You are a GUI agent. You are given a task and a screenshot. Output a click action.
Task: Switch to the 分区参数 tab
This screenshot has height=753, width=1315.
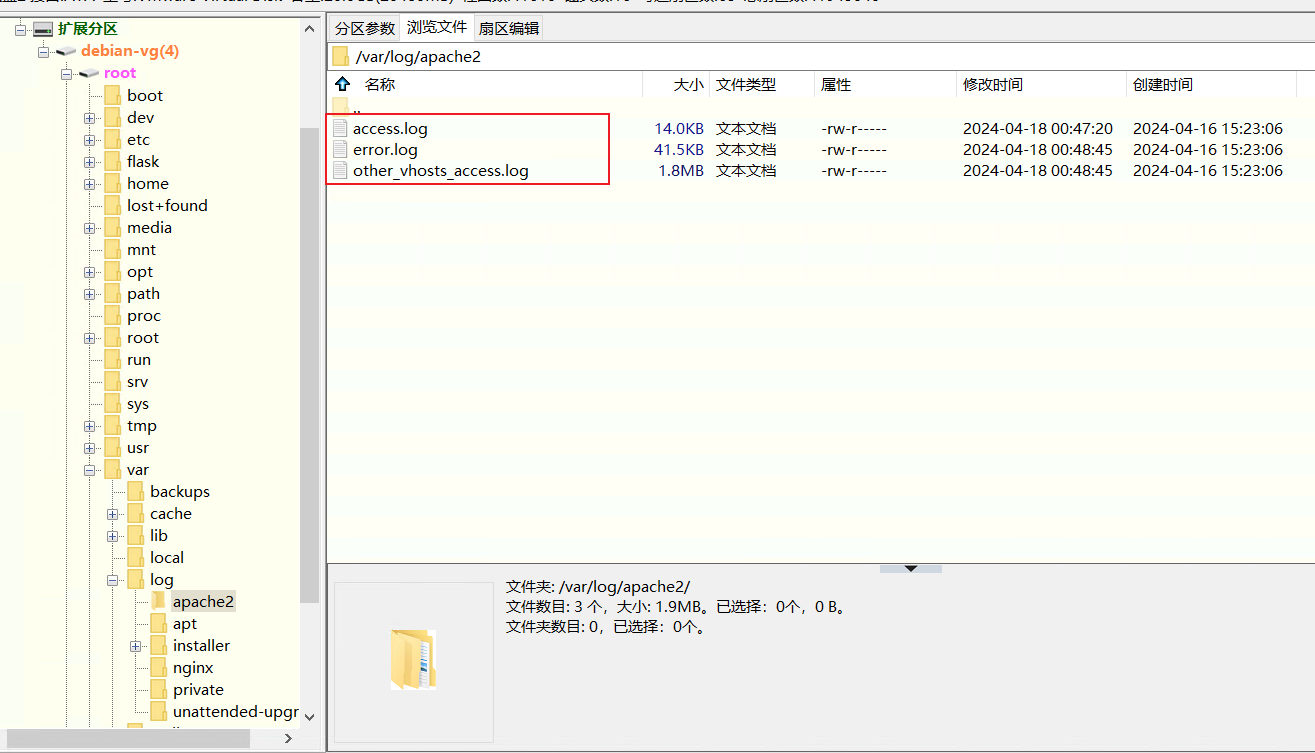coord(364,28)
